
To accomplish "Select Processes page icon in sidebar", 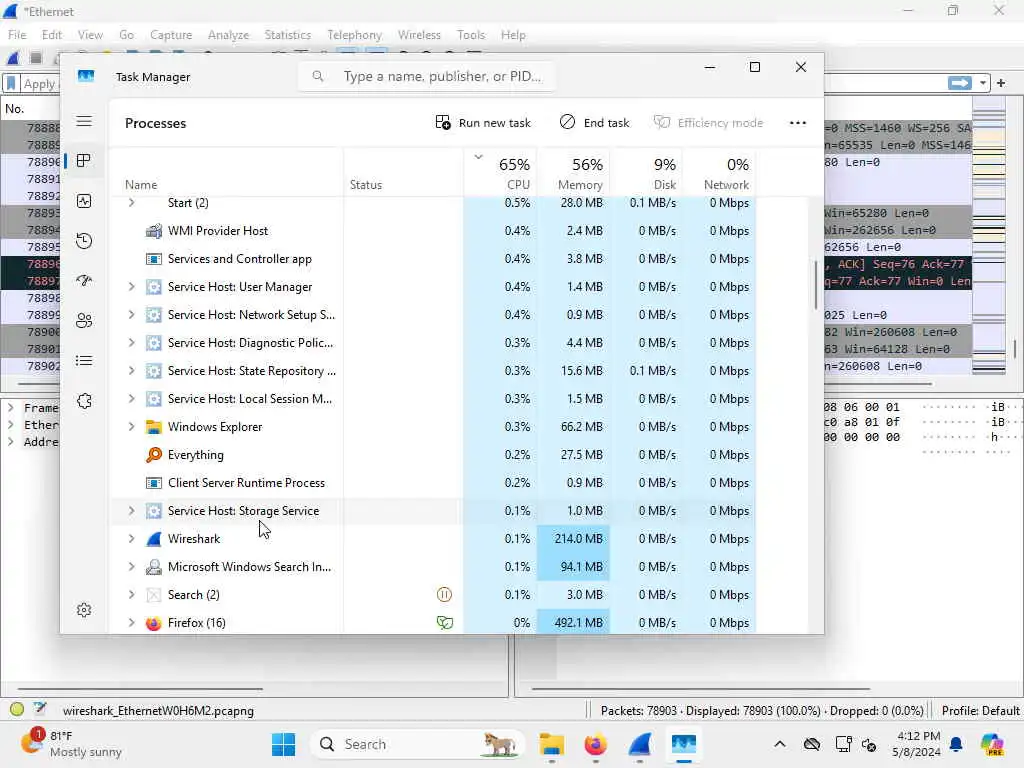I will (84, 161).
